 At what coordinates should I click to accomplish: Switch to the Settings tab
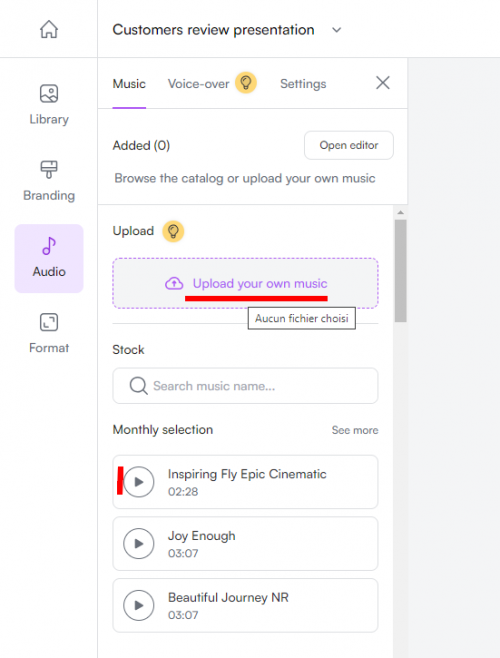pyautogui.click(x=303, y=84)
